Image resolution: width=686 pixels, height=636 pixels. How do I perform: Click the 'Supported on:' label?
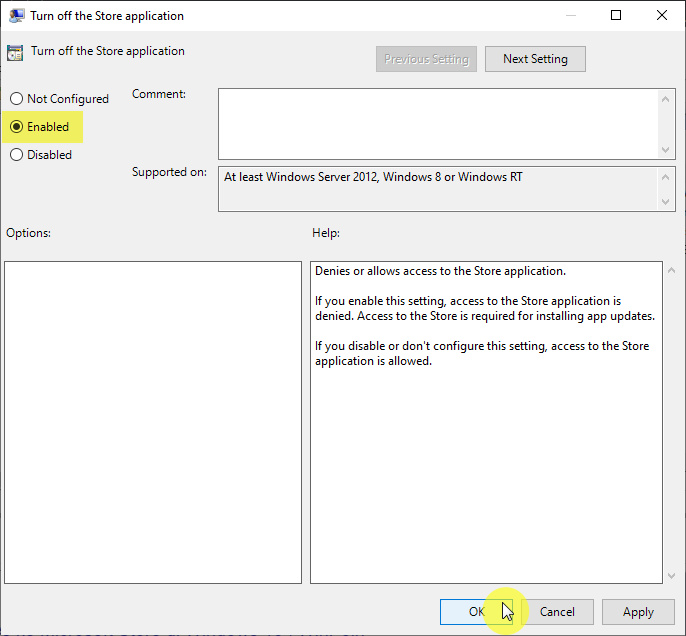point(169,172)
